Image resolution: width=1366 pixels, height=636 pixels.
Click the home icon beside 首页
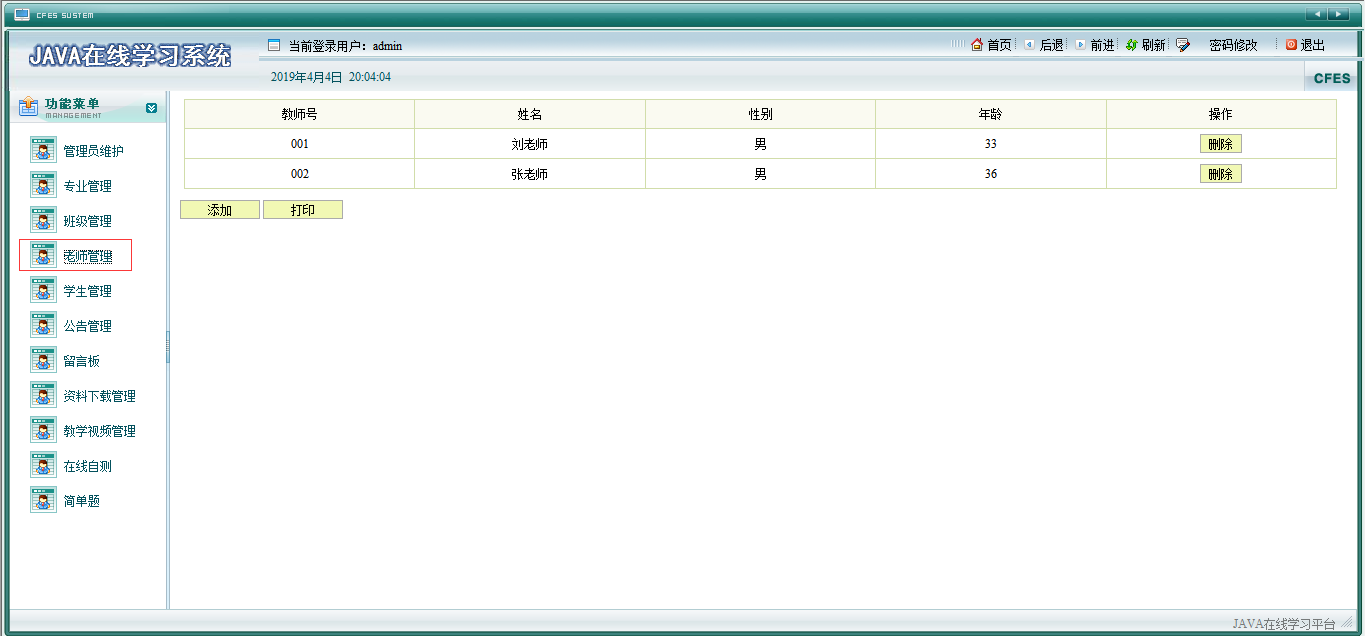[977, 45]
